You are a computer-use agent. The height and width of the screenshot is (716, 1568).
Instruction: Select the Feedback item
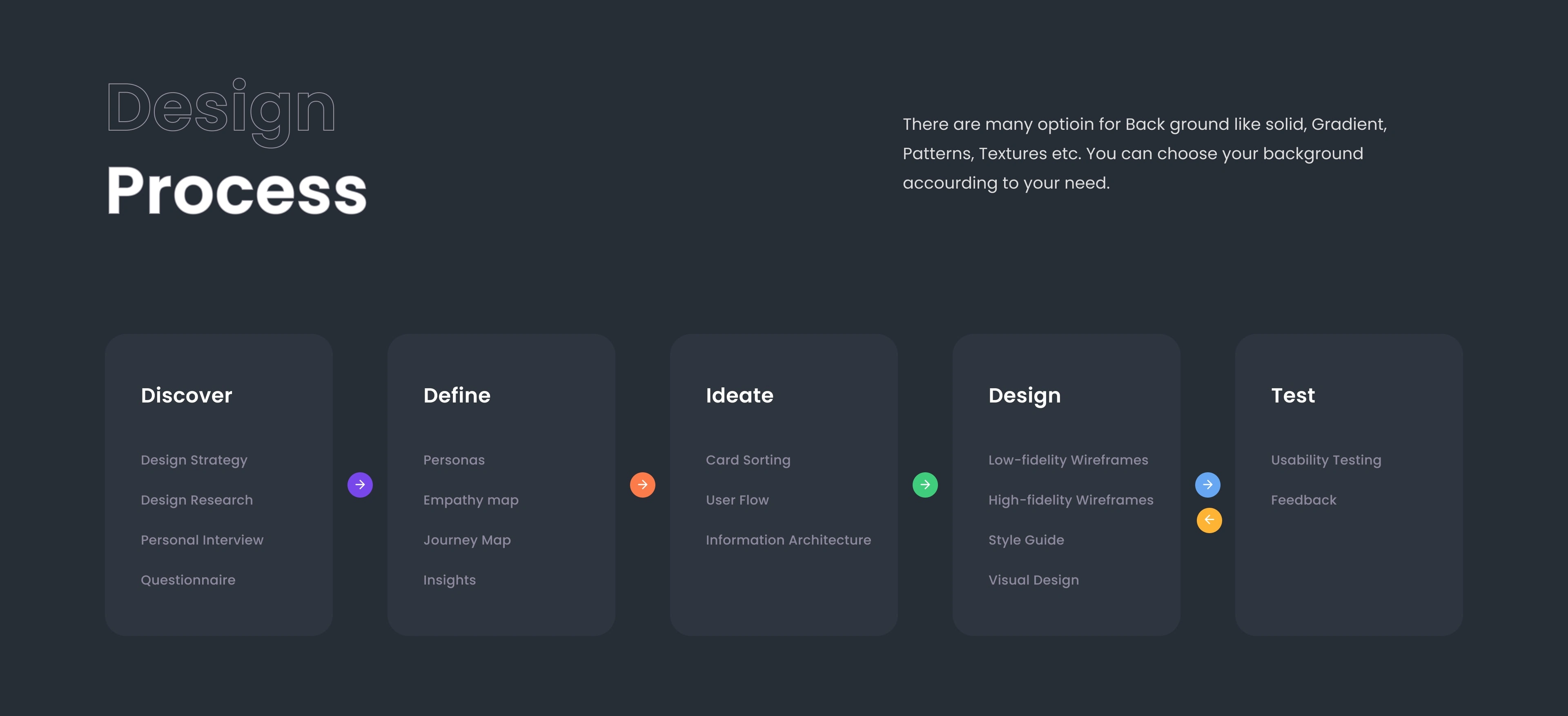(1303, 500)
